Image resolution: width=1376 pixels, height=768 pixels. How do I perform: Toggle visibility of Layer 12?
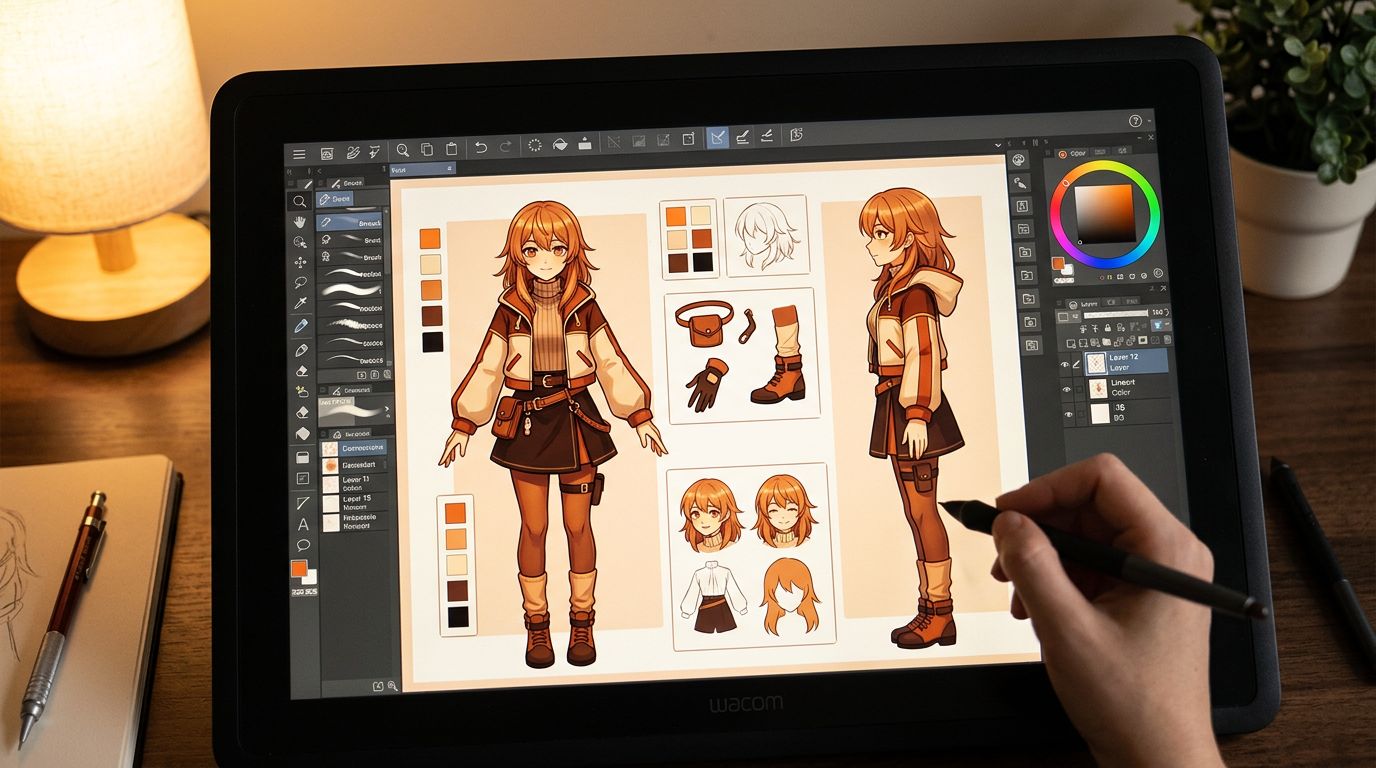(x=1066, y=364)
